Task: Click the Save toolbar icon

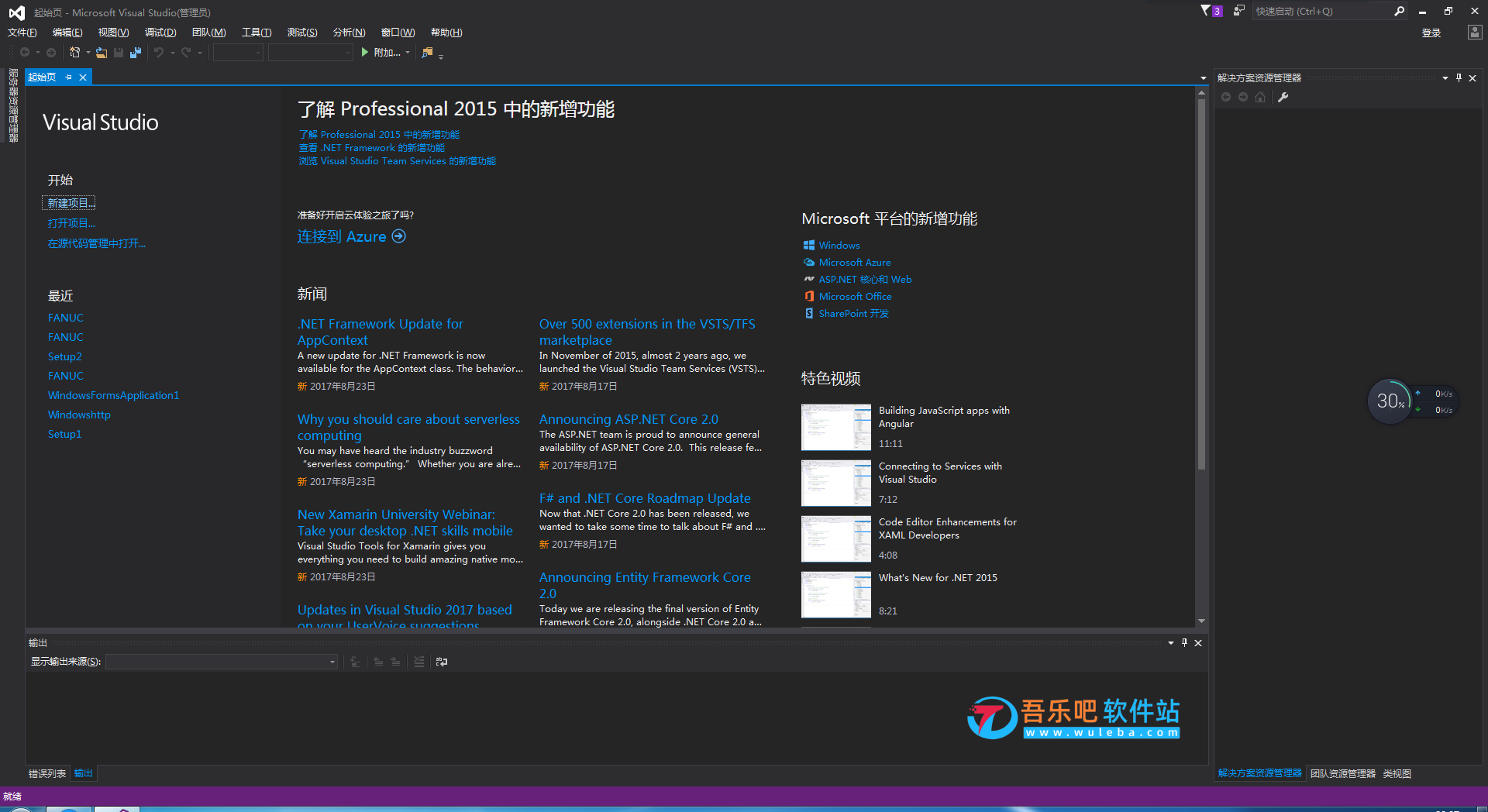Action: [x=119, y=53]
